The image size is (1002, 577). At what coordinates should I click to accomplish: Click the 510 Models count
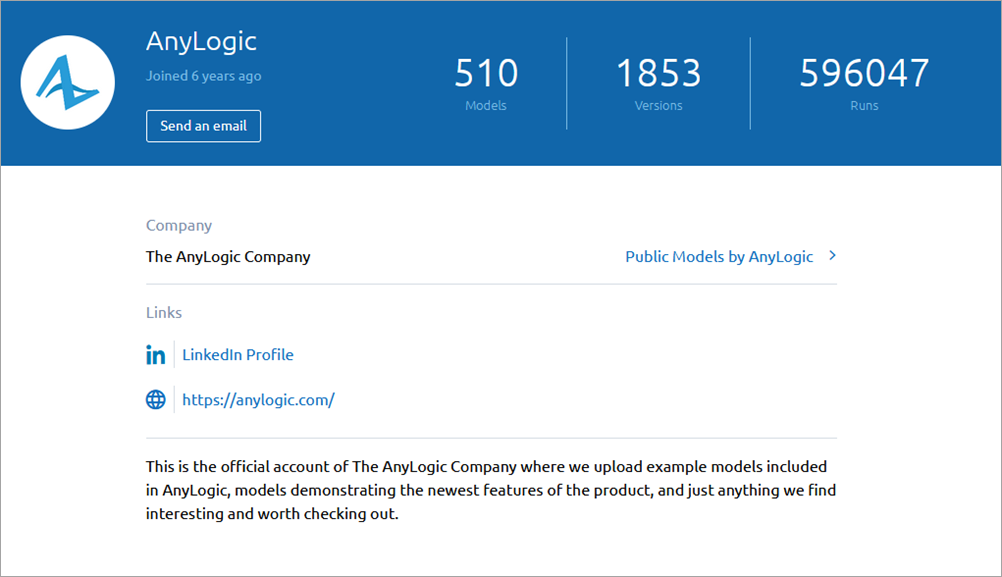(x=486, y=72)
